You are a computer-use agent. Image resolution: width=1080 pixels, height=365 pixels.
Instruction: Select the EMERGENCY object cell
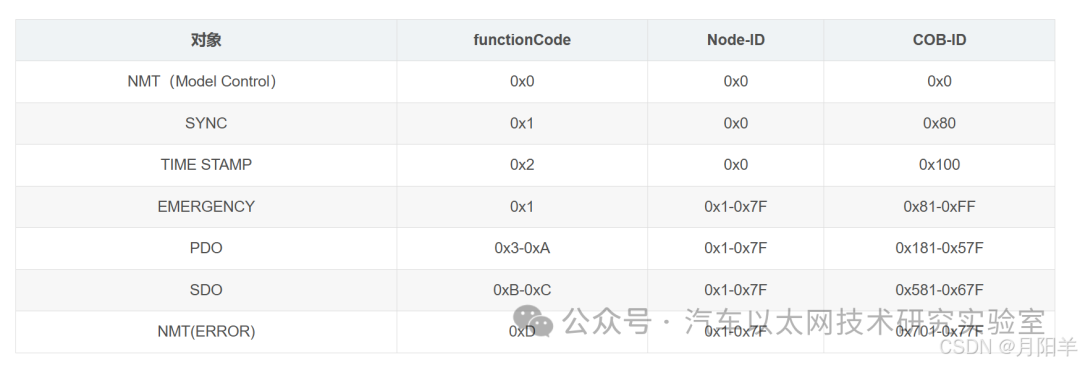click(206, 207)
